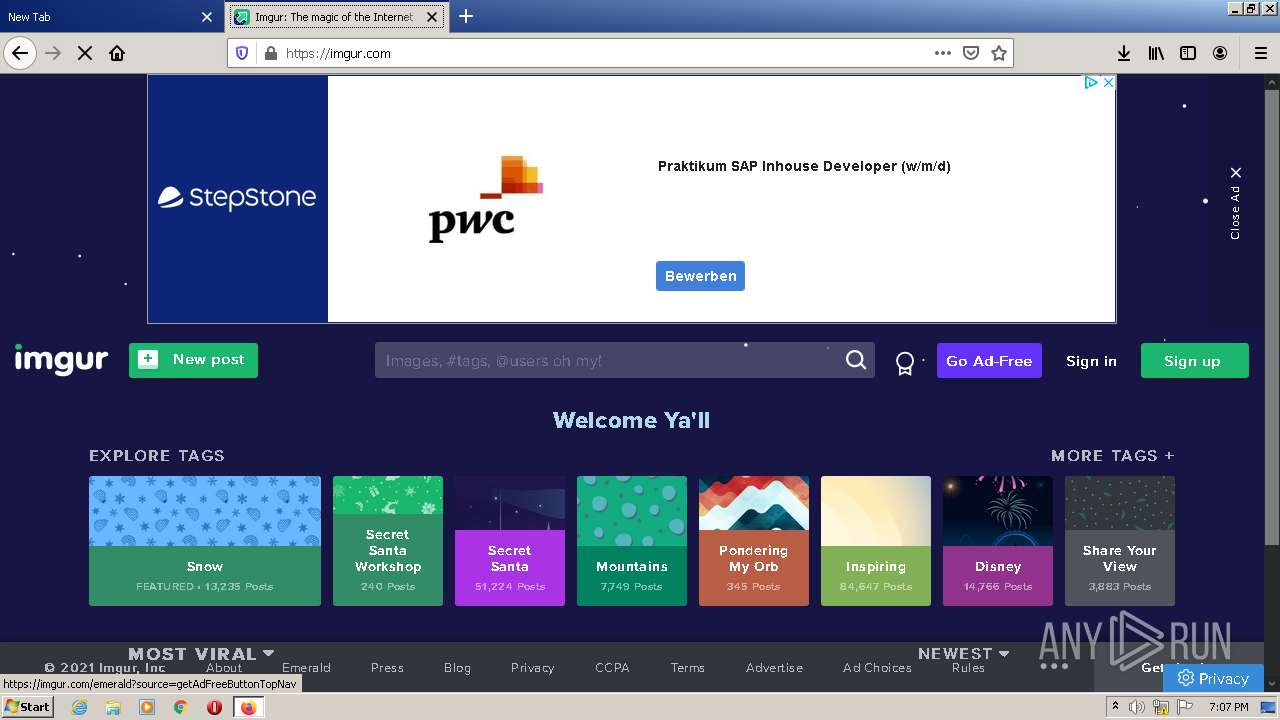Click the search magnifier icon
Image resolution: width=1280 pixels, height=720 pixels.
856,360
